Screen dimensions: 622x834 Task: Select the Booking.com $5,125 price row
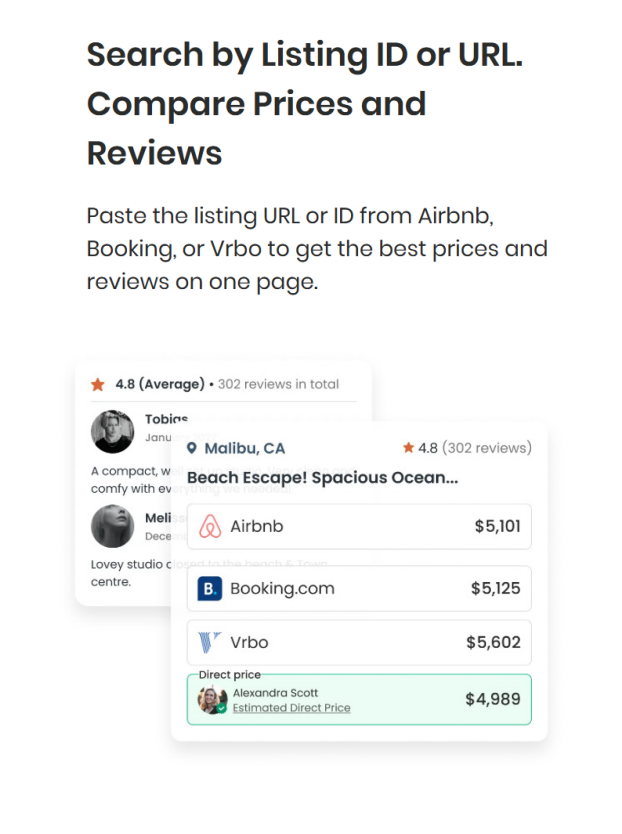[x=359, y=588]
